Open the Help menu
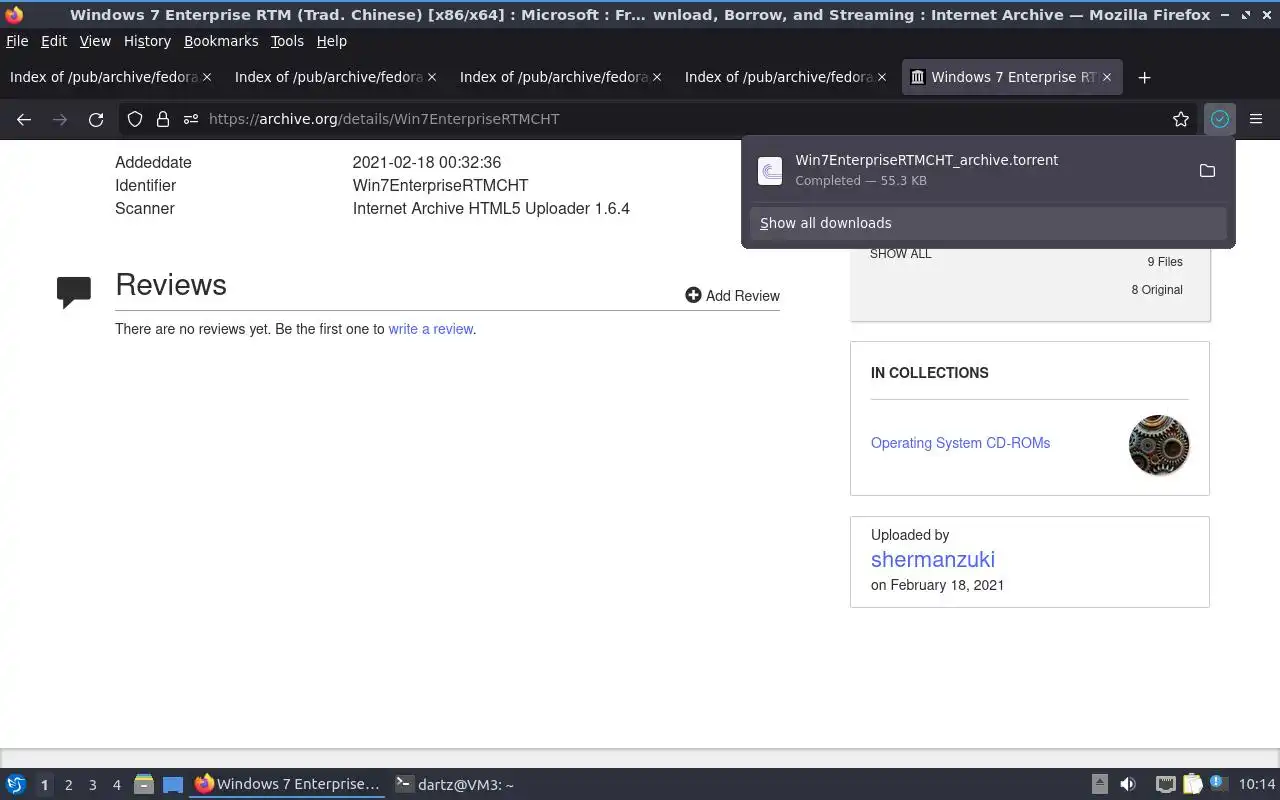 pyautogui.click(x=332, y=41)
